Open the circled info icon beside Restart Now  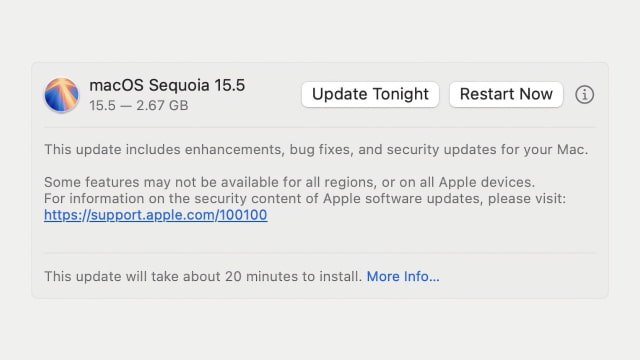tap(584, 95)
